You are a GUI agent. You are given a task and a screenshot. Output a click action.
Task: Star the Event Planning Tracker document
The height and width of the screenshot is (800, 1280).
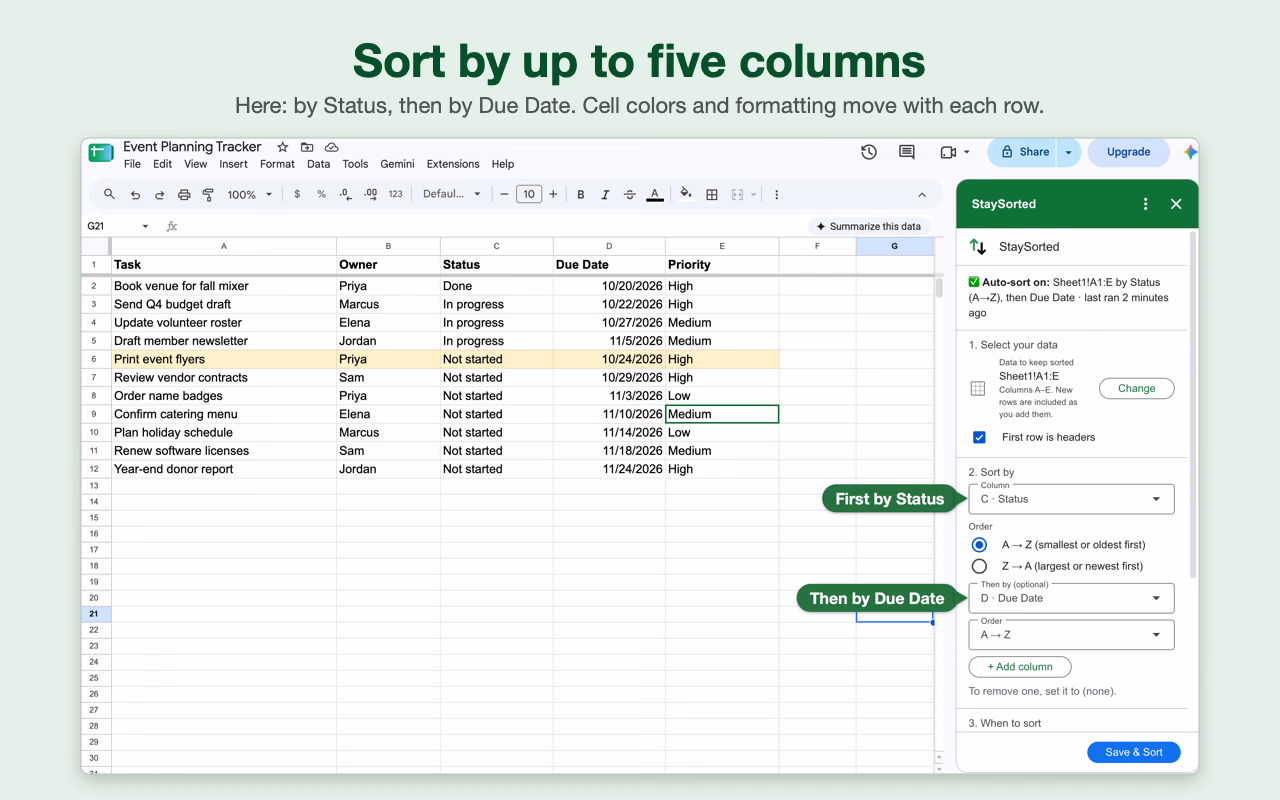point(283,147)
